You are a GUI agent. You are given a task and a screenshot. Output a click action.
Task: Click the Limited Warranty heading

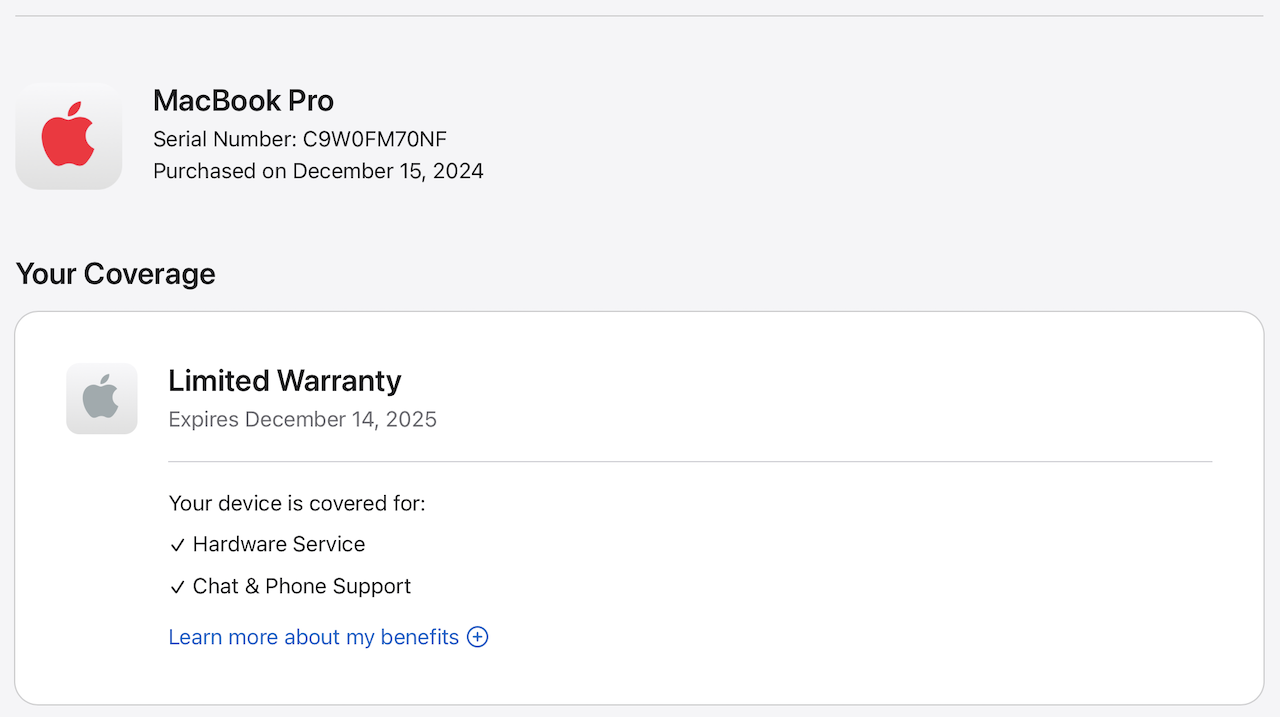coord(284,380)
